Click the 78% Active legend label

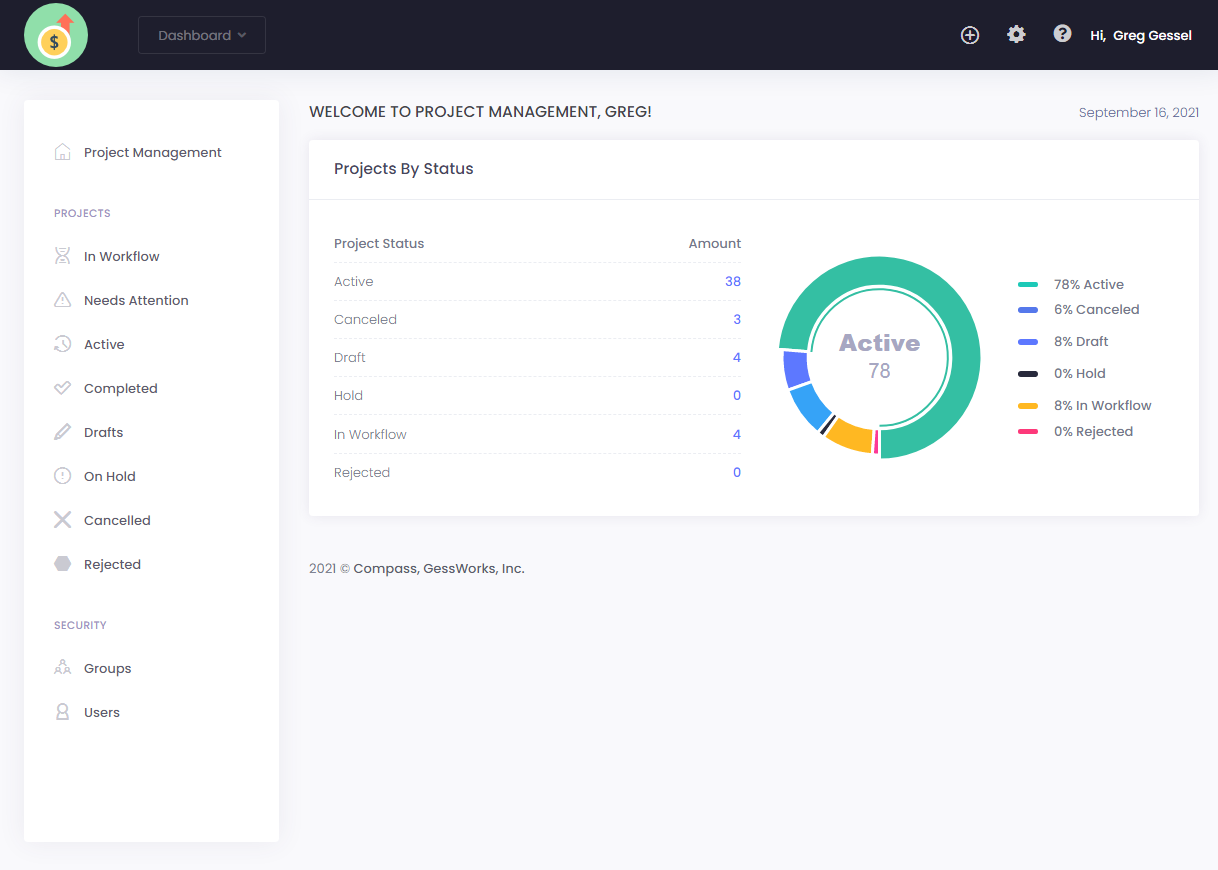pyautogui.click(x=1089, y=284)
